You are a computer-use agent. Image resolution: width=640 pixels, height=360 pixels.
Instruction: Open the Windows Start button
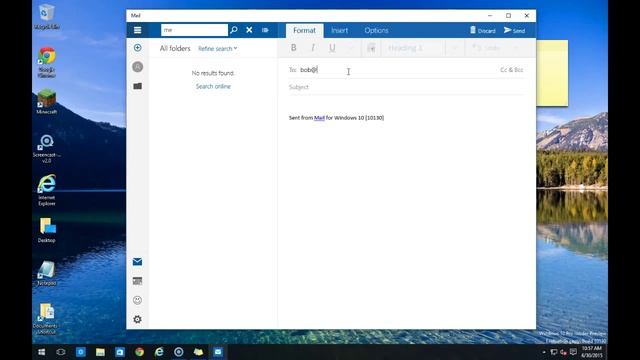[x=41, y=352]
